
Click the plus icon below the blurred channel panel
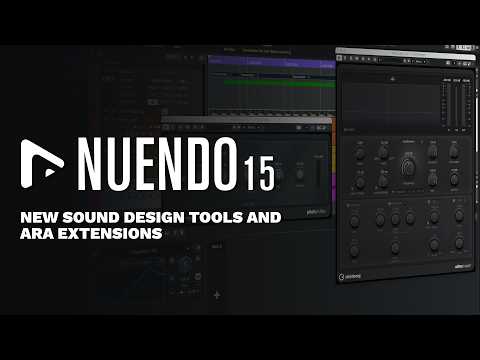(x=217, y=295)
